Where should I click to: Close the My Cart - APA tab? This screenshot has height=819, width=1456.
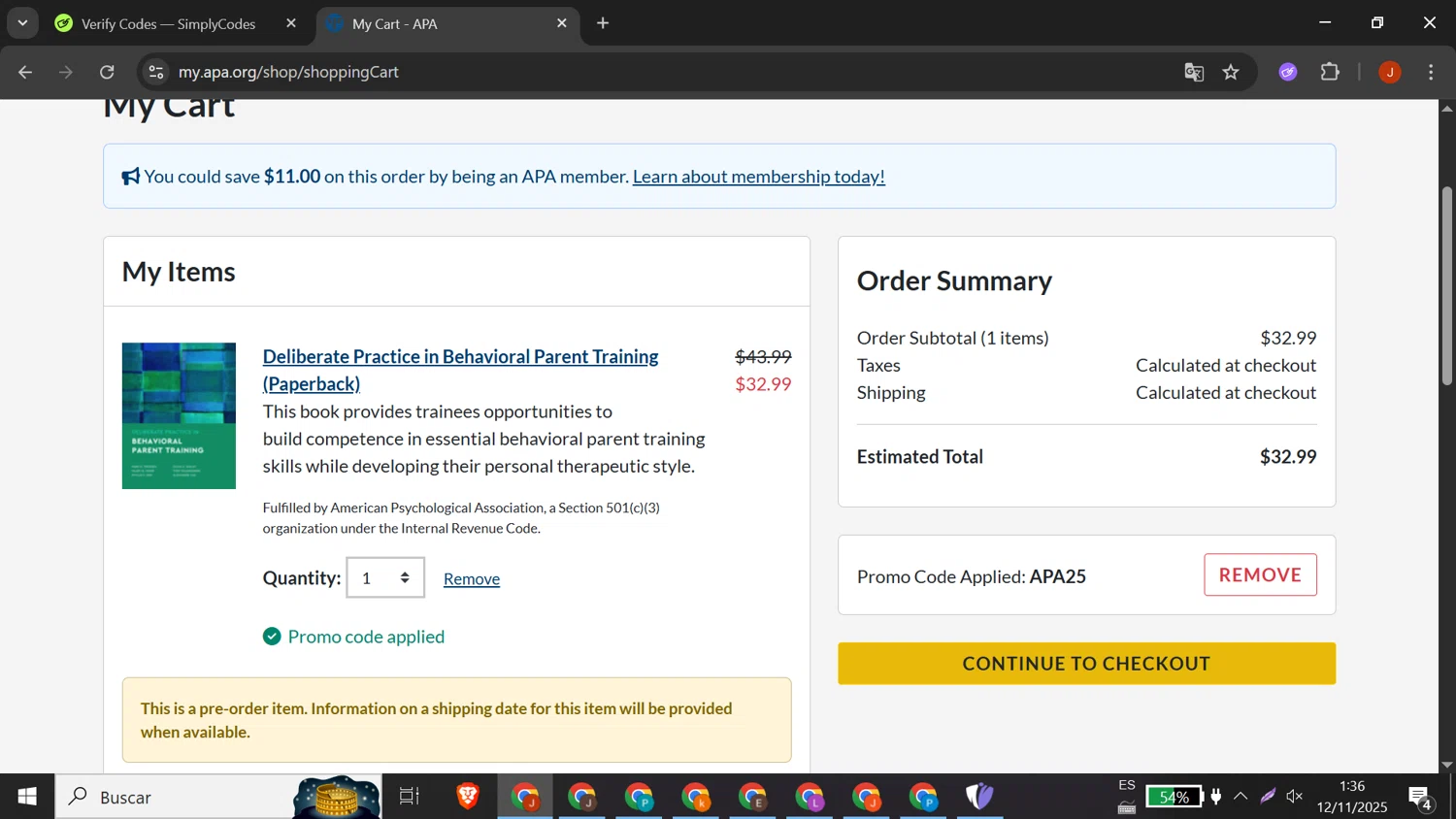click(x=562, y=23)
